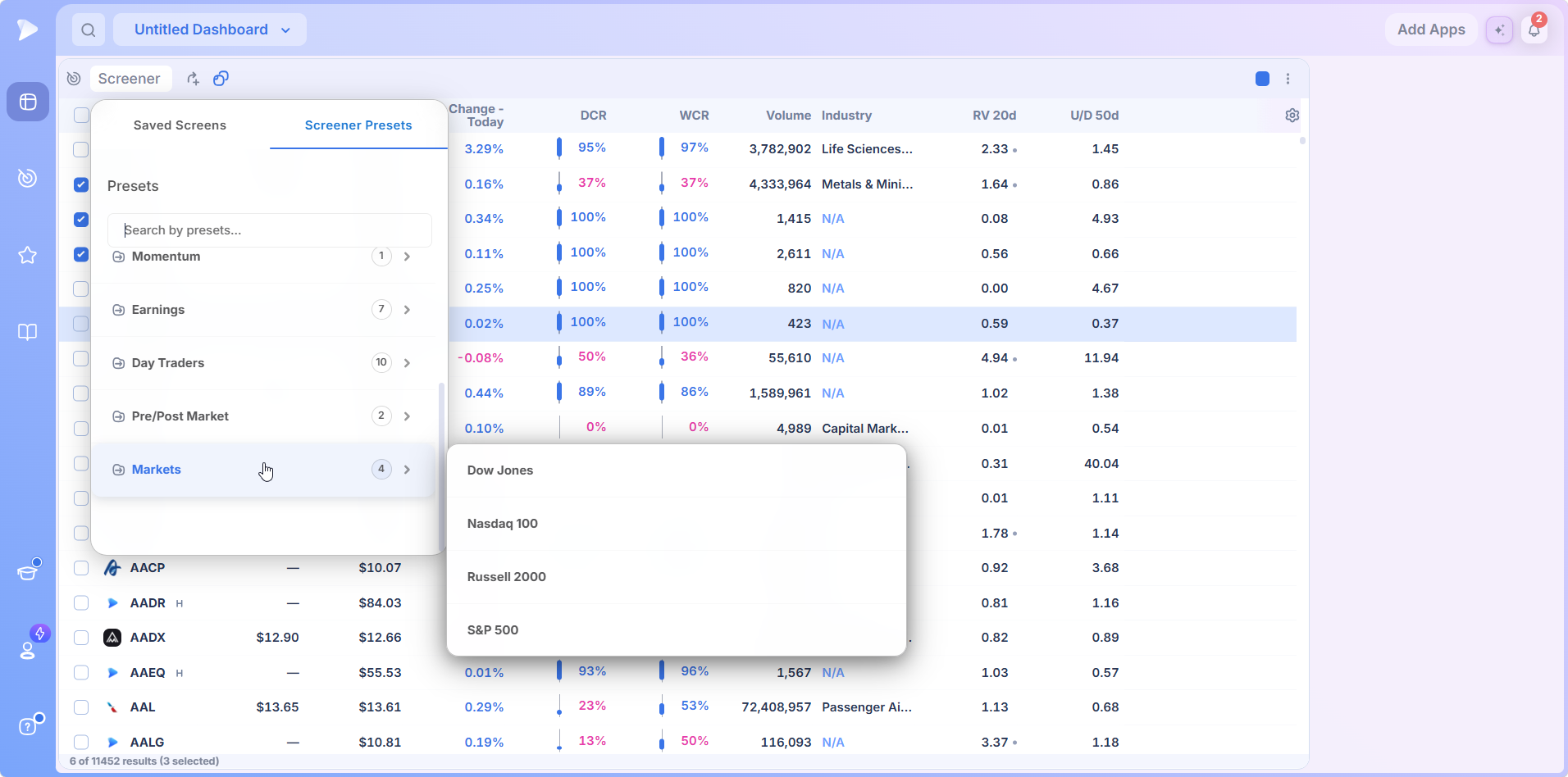Expand the Markets preset chevron
1568x777 pixels.
[407, 470]
